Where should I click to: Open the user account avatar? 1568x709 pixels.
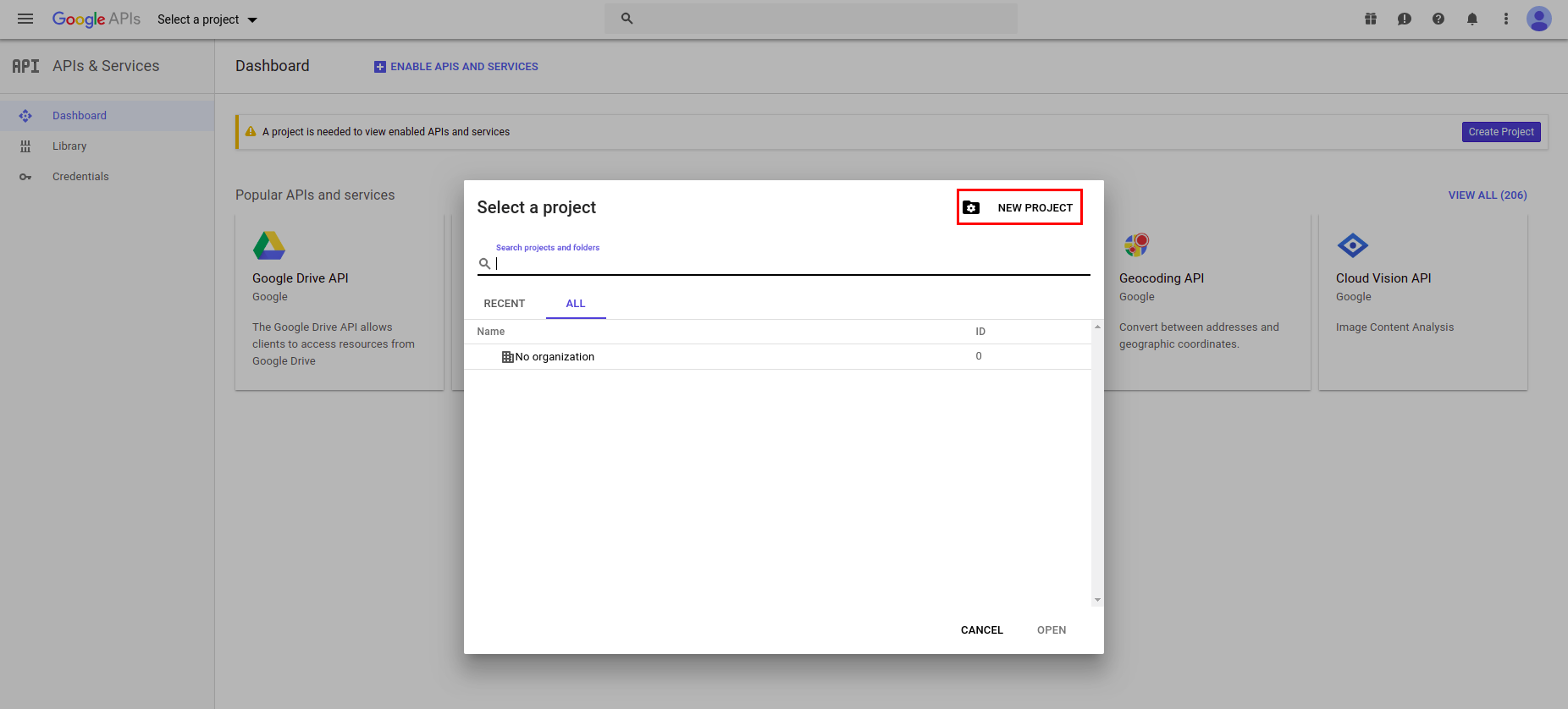pyautogui.click(x=1539, y=19)
